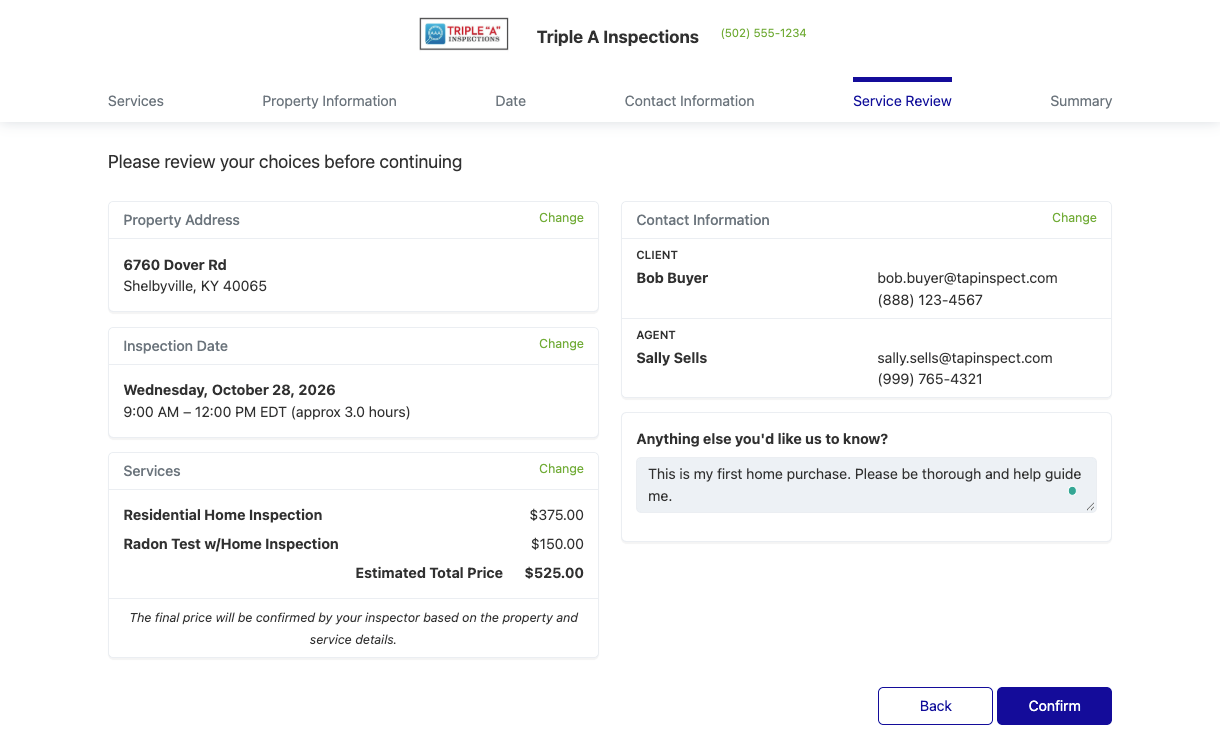Click the Inspection Date card header
The height and width of the screenshot is (746, 1220).
click(x=353, y=346)
